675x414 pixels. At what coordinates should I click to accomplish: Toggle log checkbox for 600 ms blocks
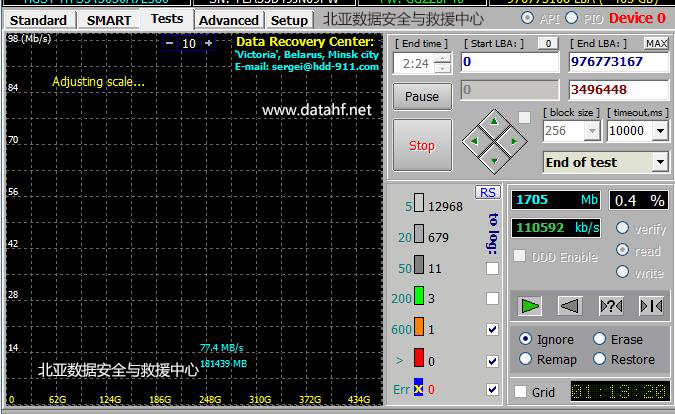pyautogui.click(x=492, y=329)
